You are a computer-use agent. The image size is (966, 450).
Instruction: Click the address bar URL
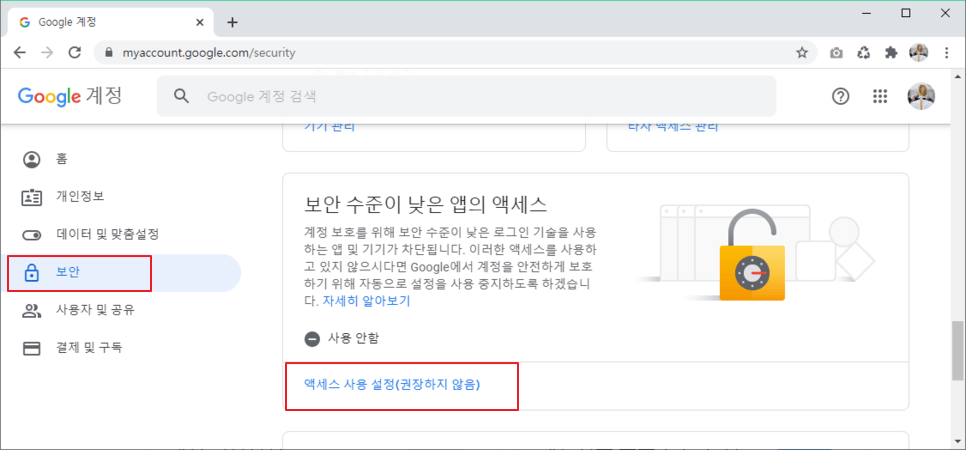click(209, 53)
